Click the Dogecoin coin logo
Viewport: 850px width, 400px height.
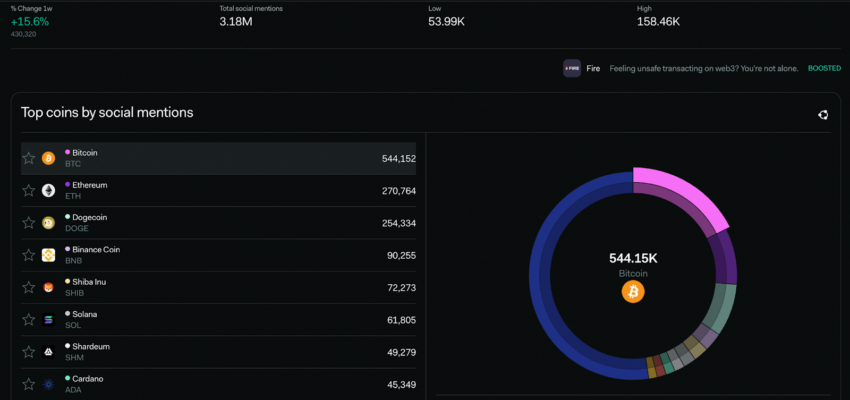coord(49,223)
